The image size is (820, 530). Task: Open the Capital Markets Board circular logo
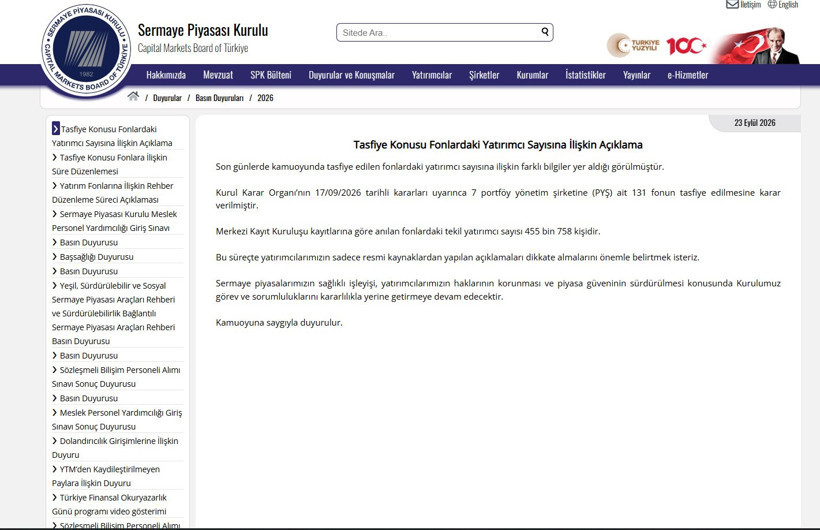pos(86,50)
